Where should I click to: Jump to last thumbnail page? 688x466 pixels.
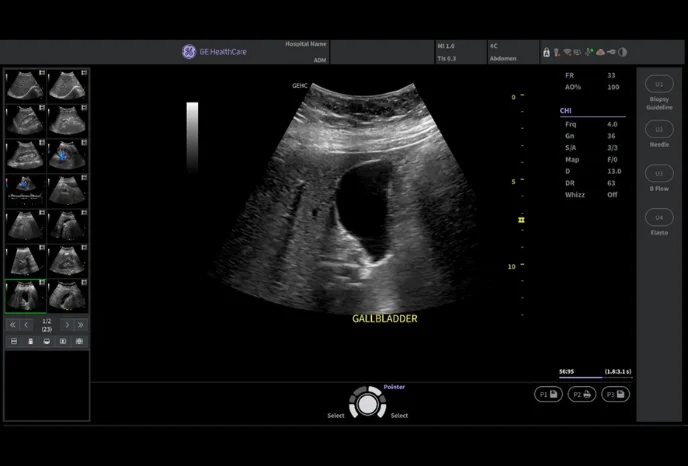[81, 325]
